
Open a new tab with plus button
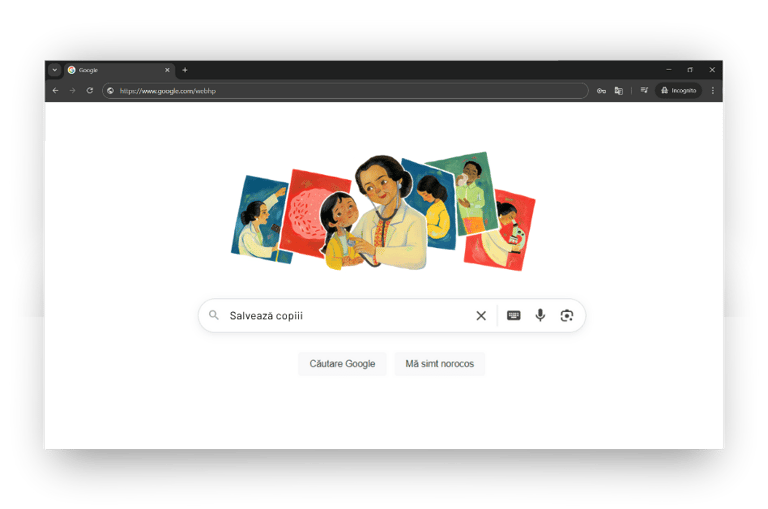(185, 70)
